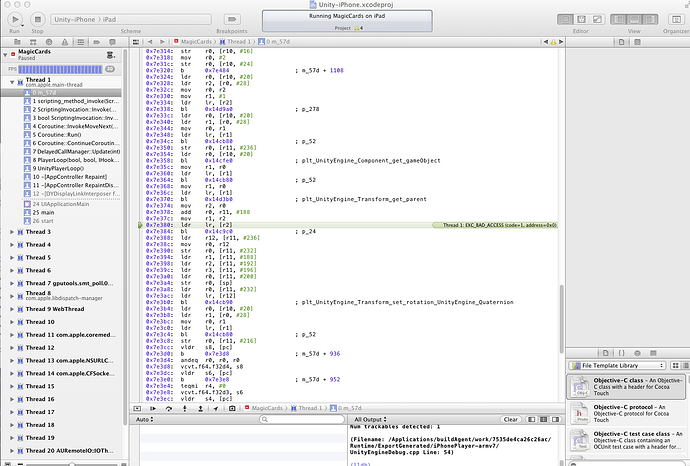Open the Unity-iPhone iPad scheme selector
This screenshot has width=690, height=466.
131,19
